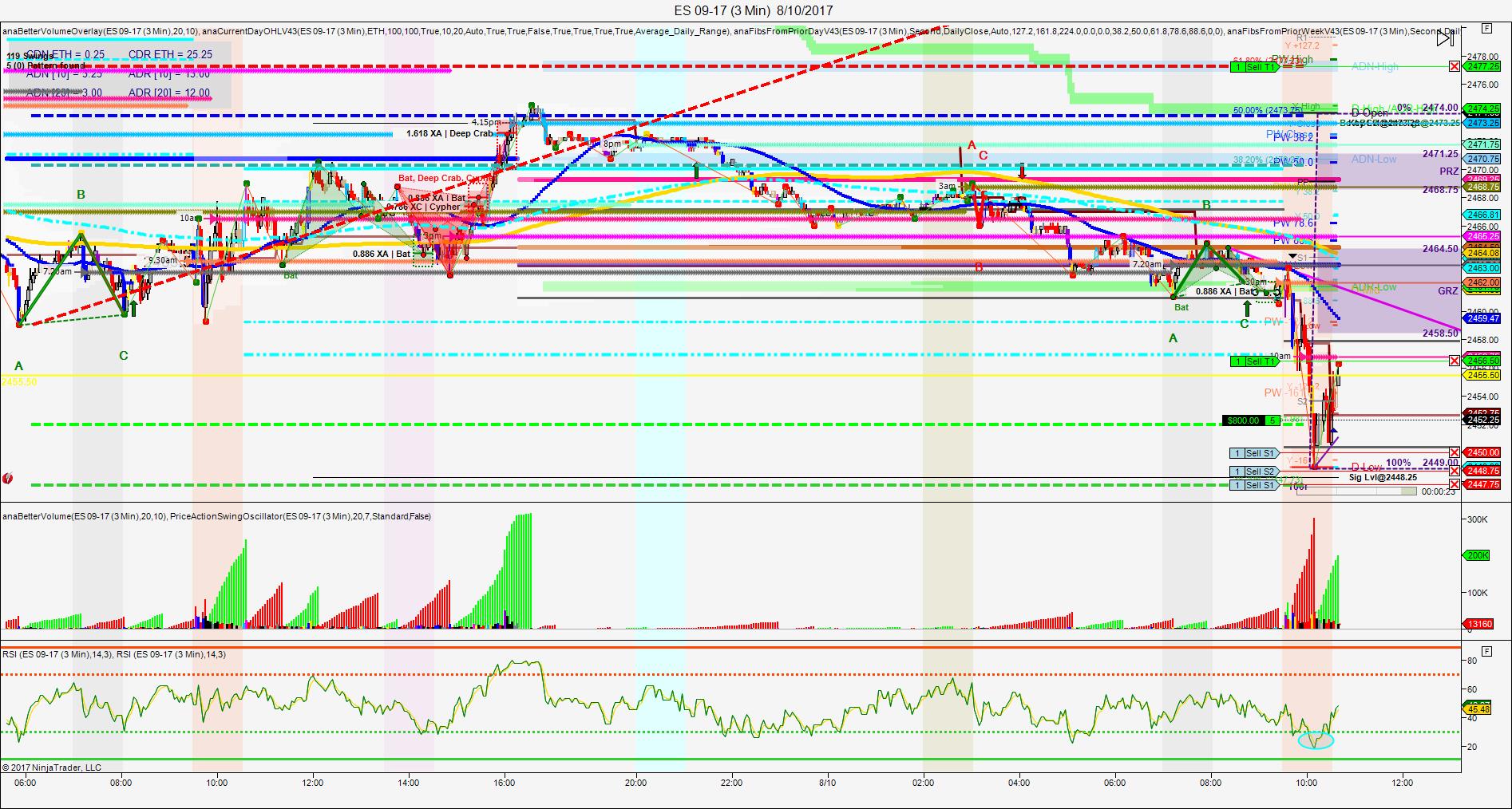Click the 300K volume axis label
This screenshot has height=809, width=1512.
[x=1477, y=519]
